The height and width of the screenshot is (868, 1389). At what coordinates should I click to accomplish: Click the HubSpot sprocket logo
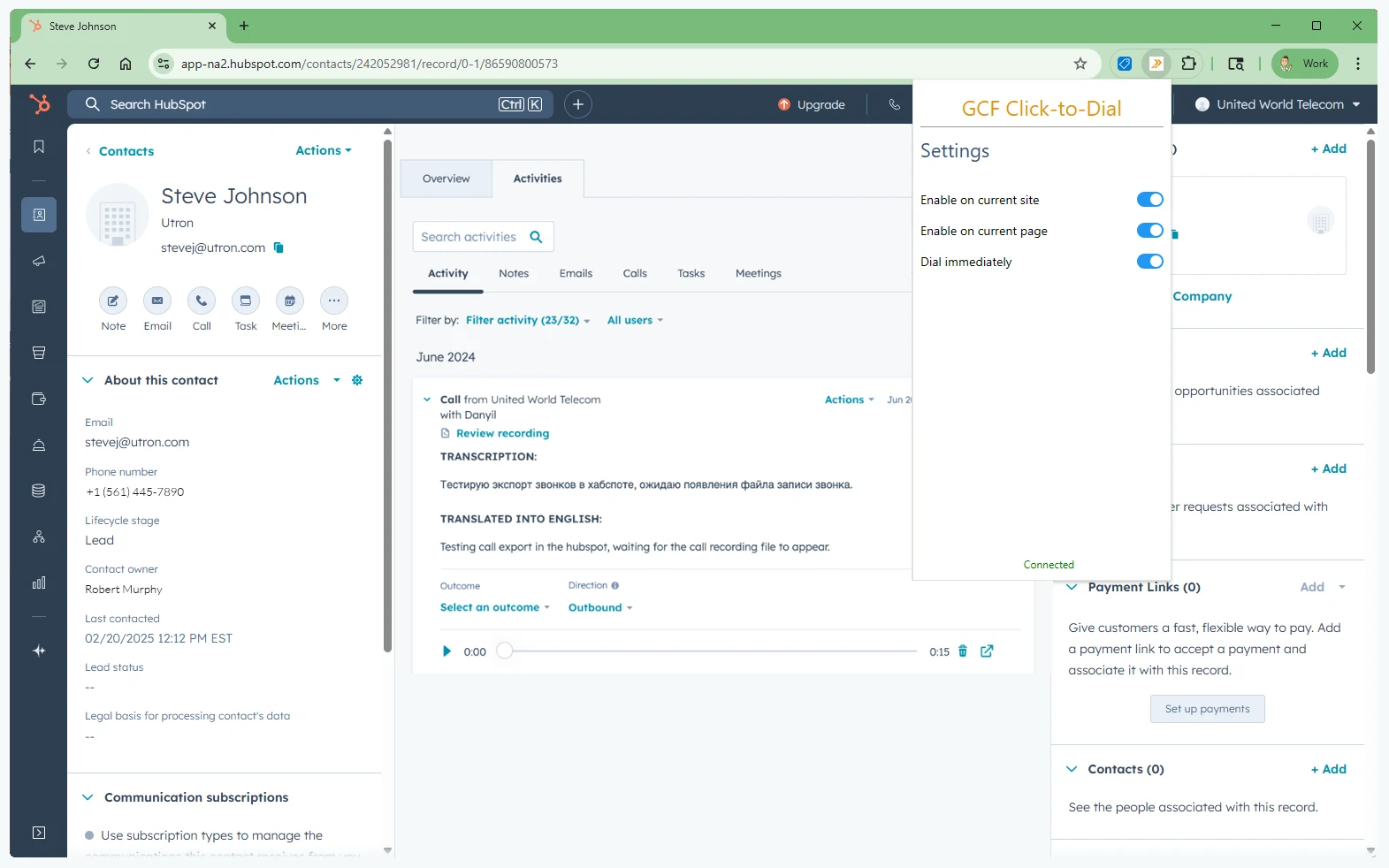point(39,104)
